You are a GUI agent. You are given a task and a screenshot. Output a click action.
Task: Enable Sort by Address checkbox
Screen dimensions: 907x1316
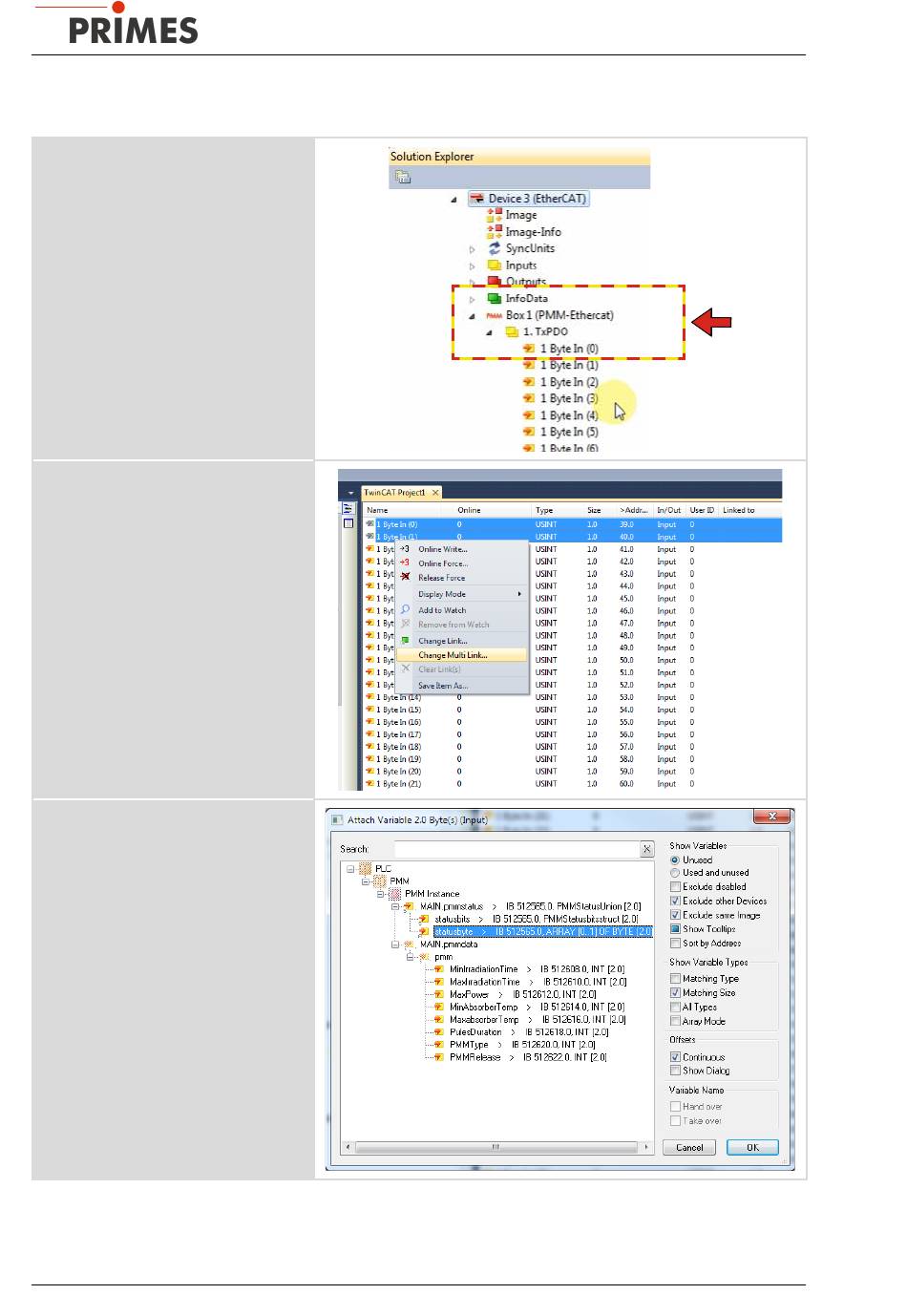coord(675,943)
